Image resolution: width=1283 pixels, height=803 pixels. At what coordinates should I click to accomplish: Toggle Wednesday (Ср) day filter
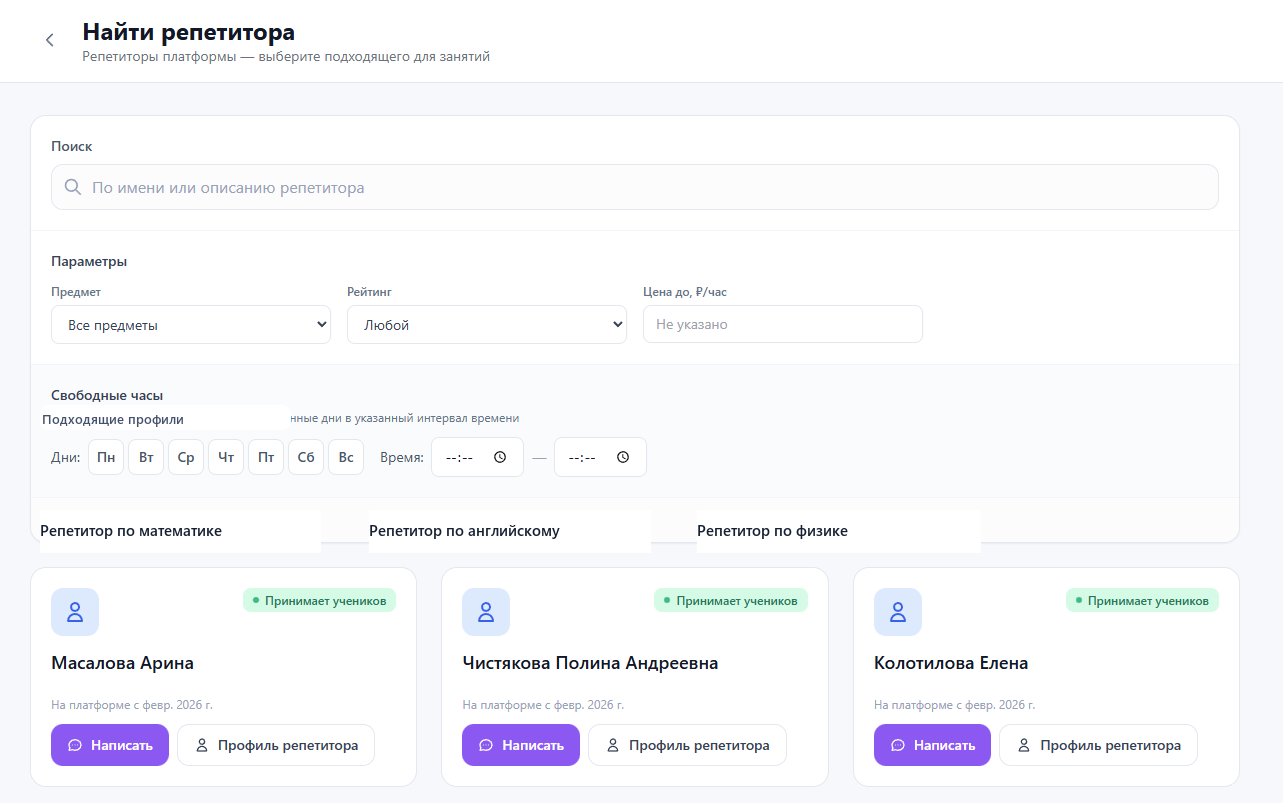coord(186,457)
